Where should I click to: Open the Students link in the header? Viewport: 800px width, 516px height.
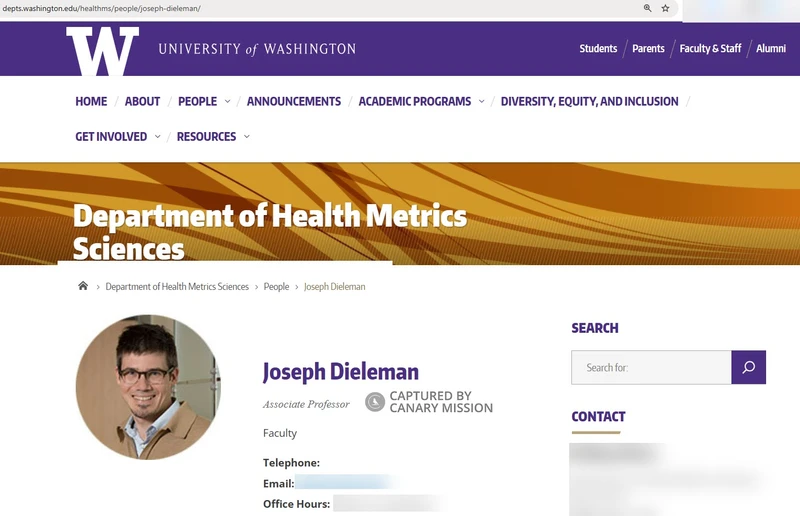[598, 48]
